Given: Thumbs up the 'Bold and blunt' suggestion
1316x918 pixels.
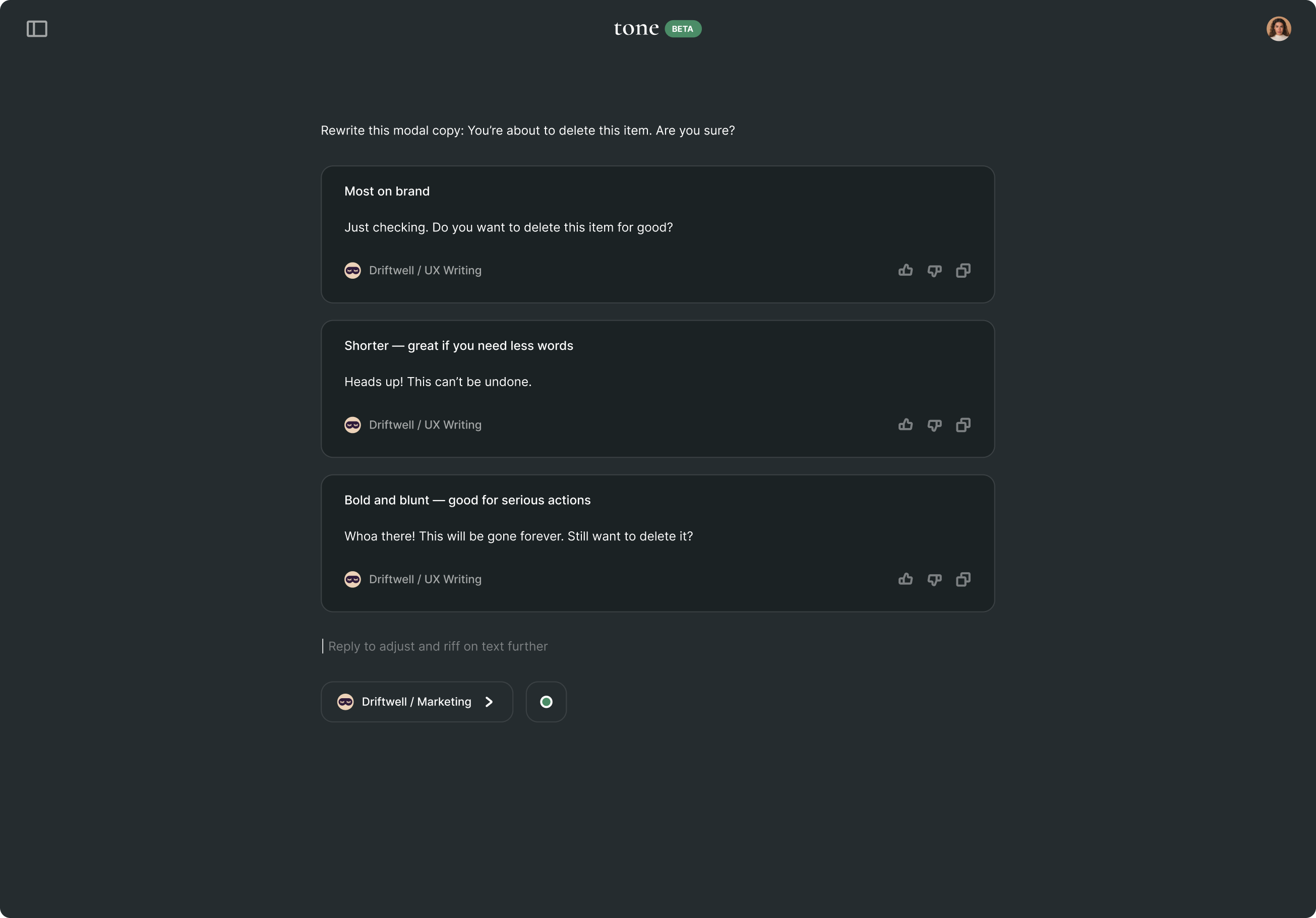Looking at the screenshot, I should click(906, 579).
